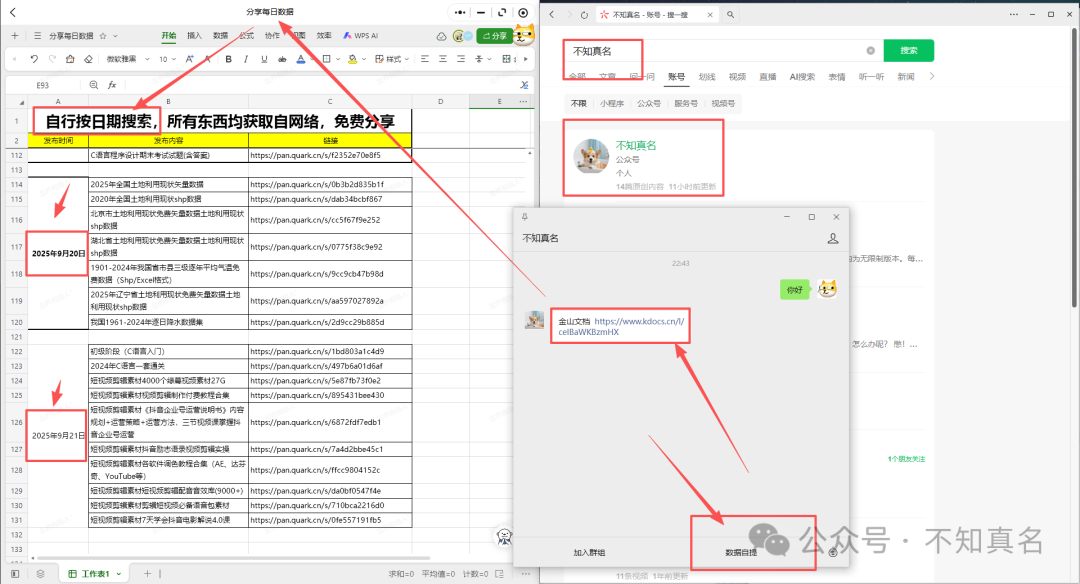Viewport: 1080px width, 584px height.
Task: Select the 视频 search category tab
Action: [737, 77]
